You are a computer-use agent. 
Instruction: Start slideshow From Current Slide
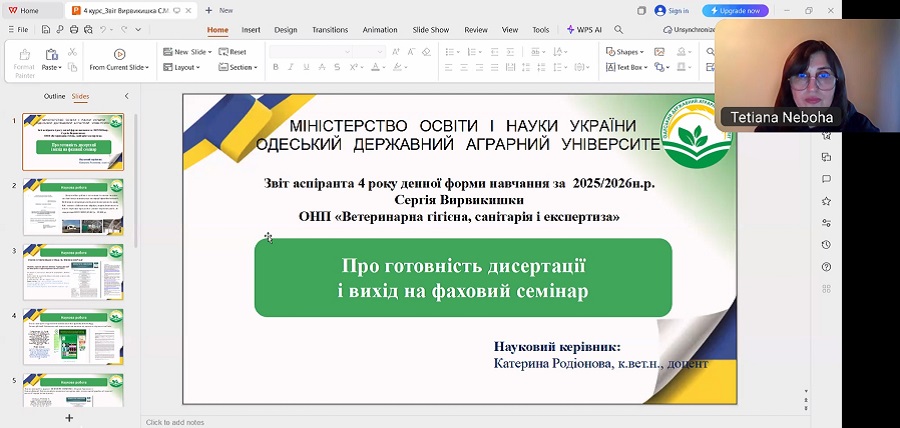coord(119,60)
